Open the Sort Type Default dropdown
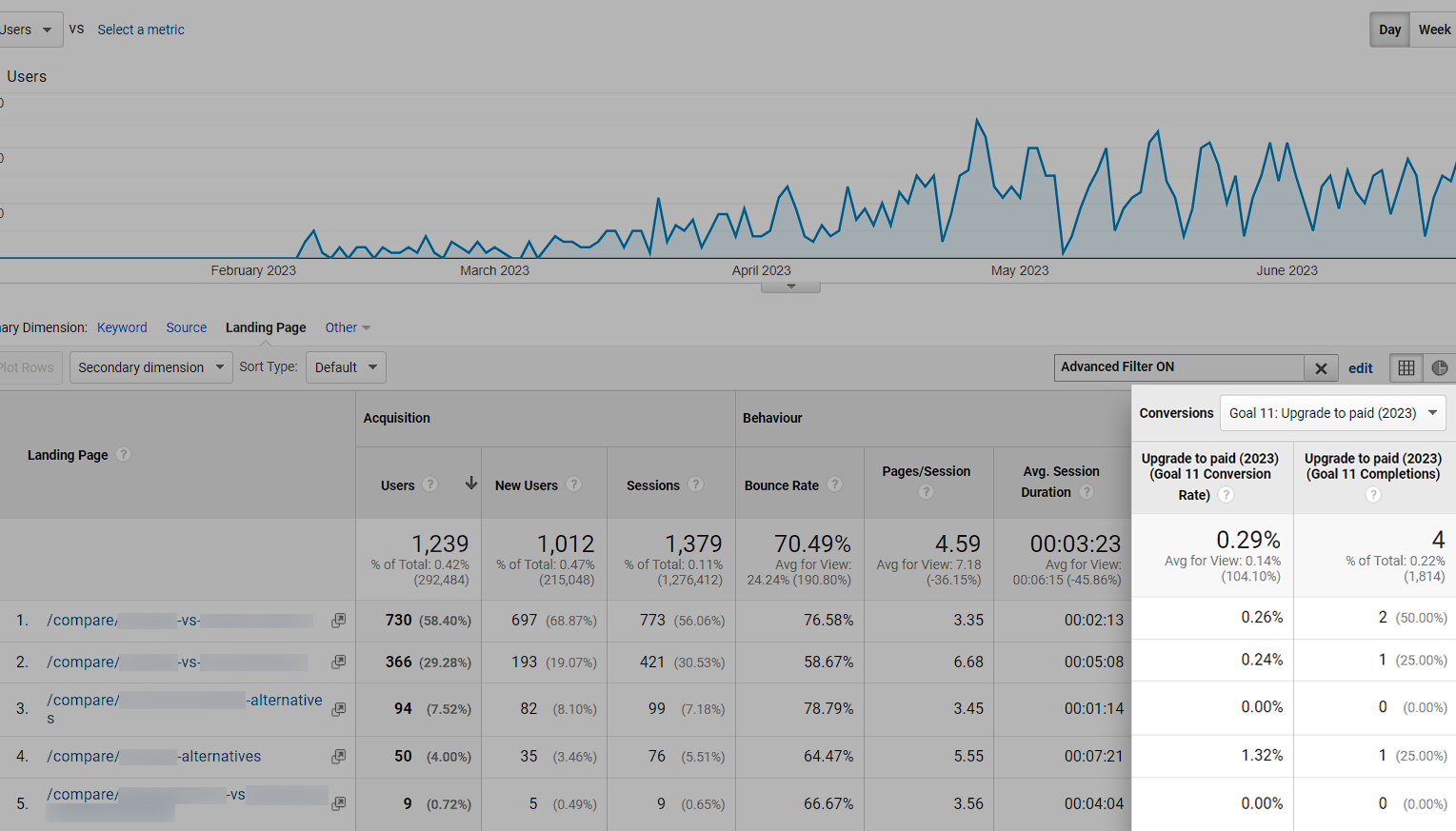Image resolution: width=1456 pixels, height=831 pixels. coord(346,367)
